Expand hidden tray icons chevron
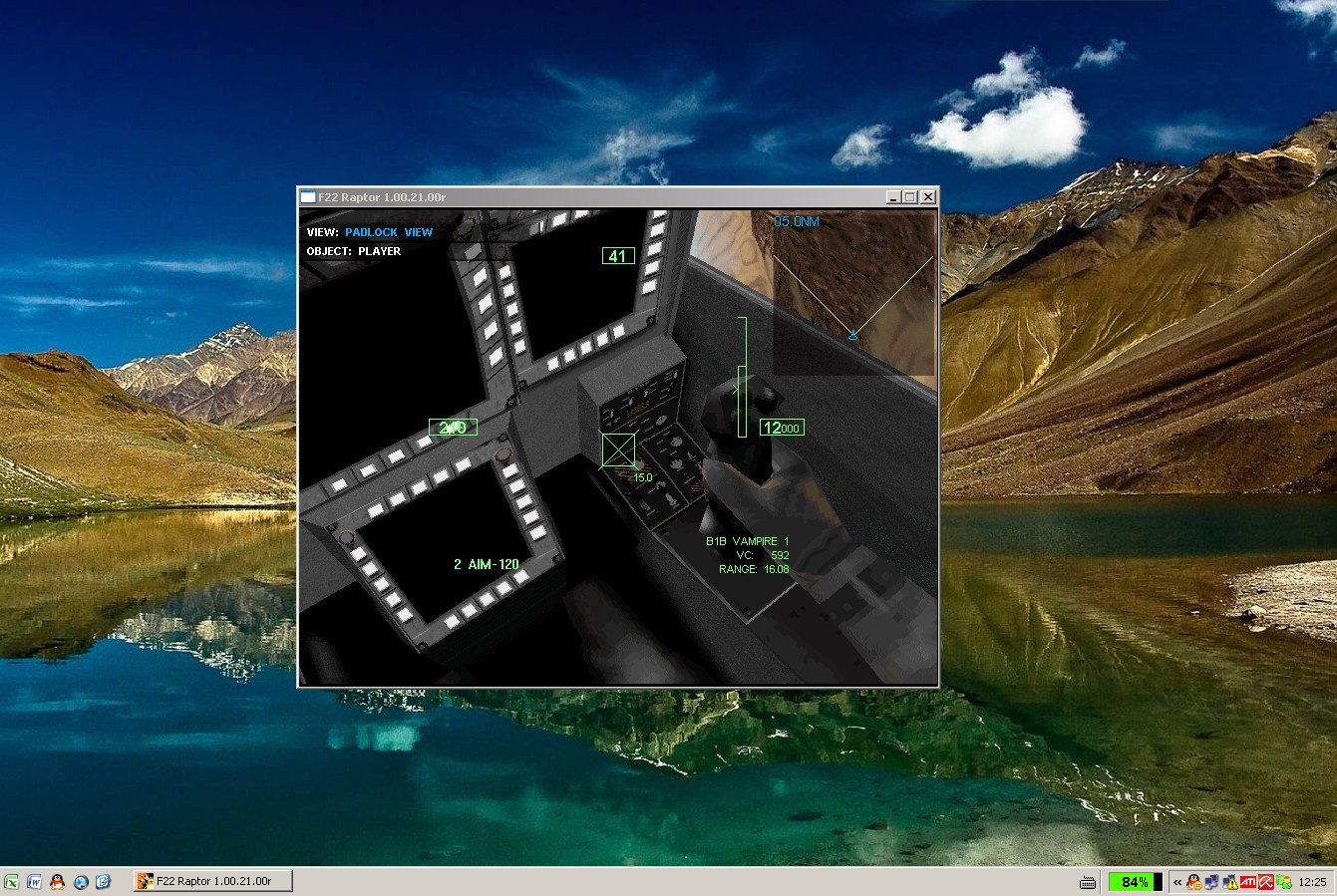Screen dimensions: 1337x896 [x=1177, y=882]
